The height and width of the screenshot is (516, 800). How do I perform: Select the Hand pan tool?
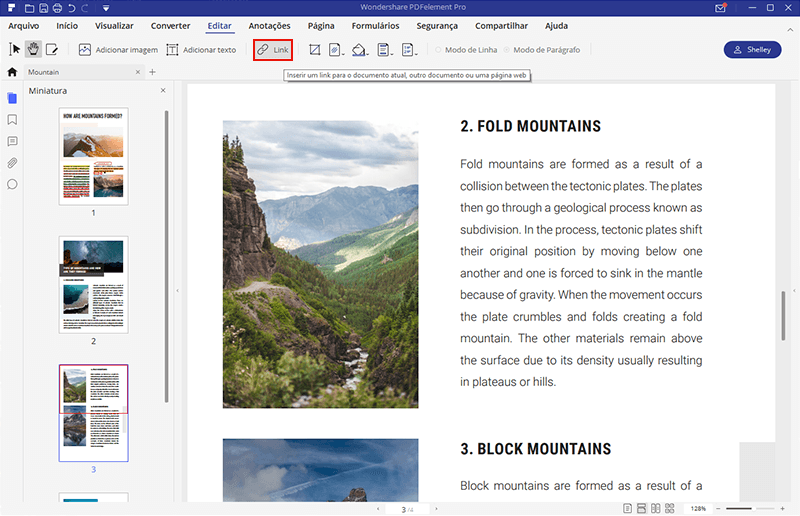[33, 49]
